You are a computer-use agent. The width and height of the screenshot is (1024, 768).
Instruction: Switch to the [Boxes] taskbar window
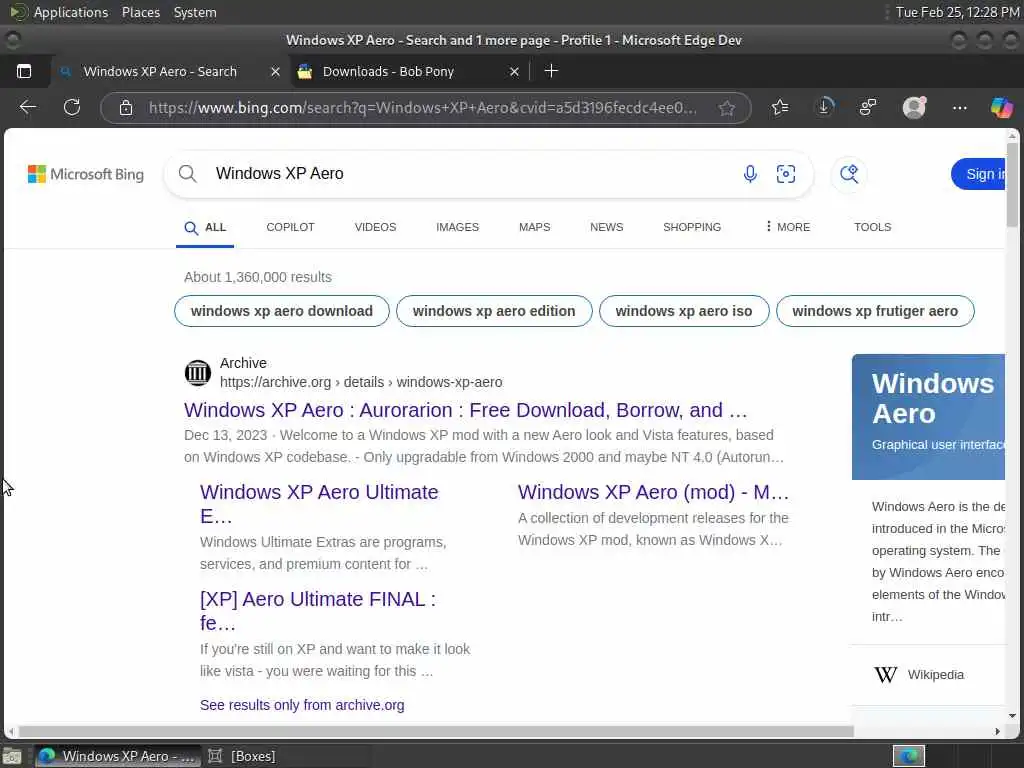coord(242,756)
